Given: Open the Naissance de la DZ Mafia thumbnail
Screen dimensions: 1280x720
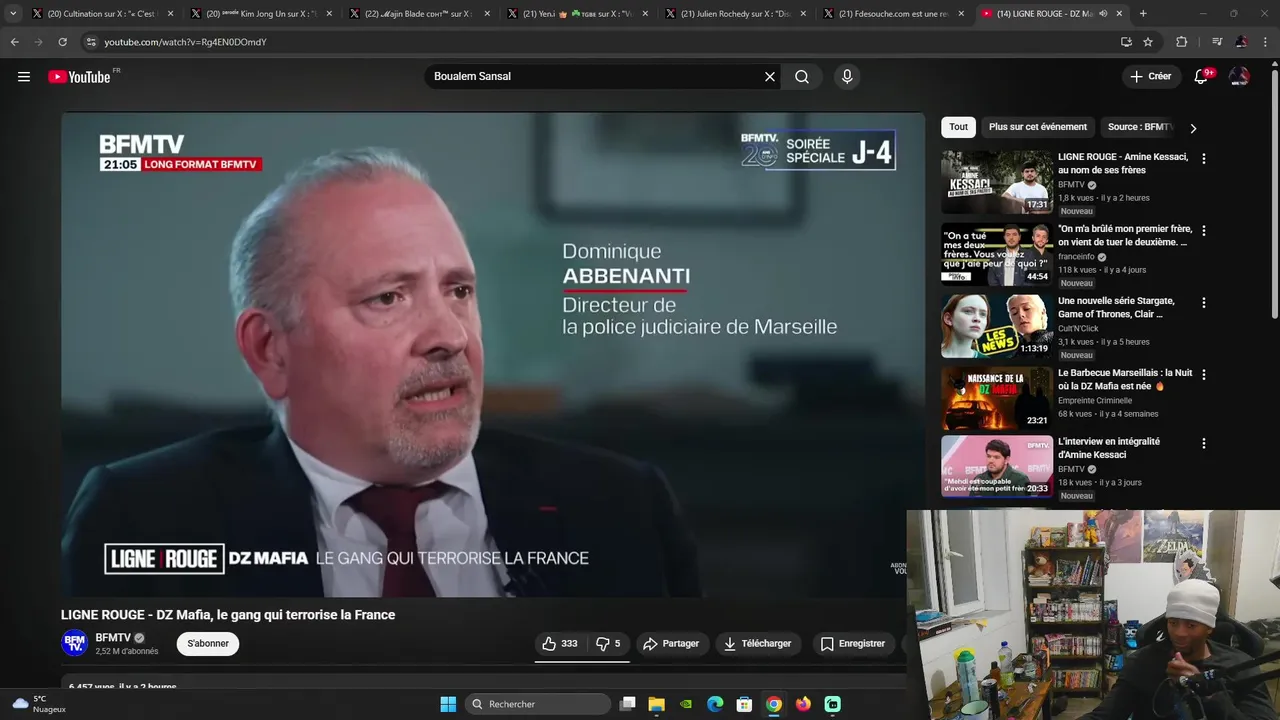Looking at the screenshot, I should 997,398.
